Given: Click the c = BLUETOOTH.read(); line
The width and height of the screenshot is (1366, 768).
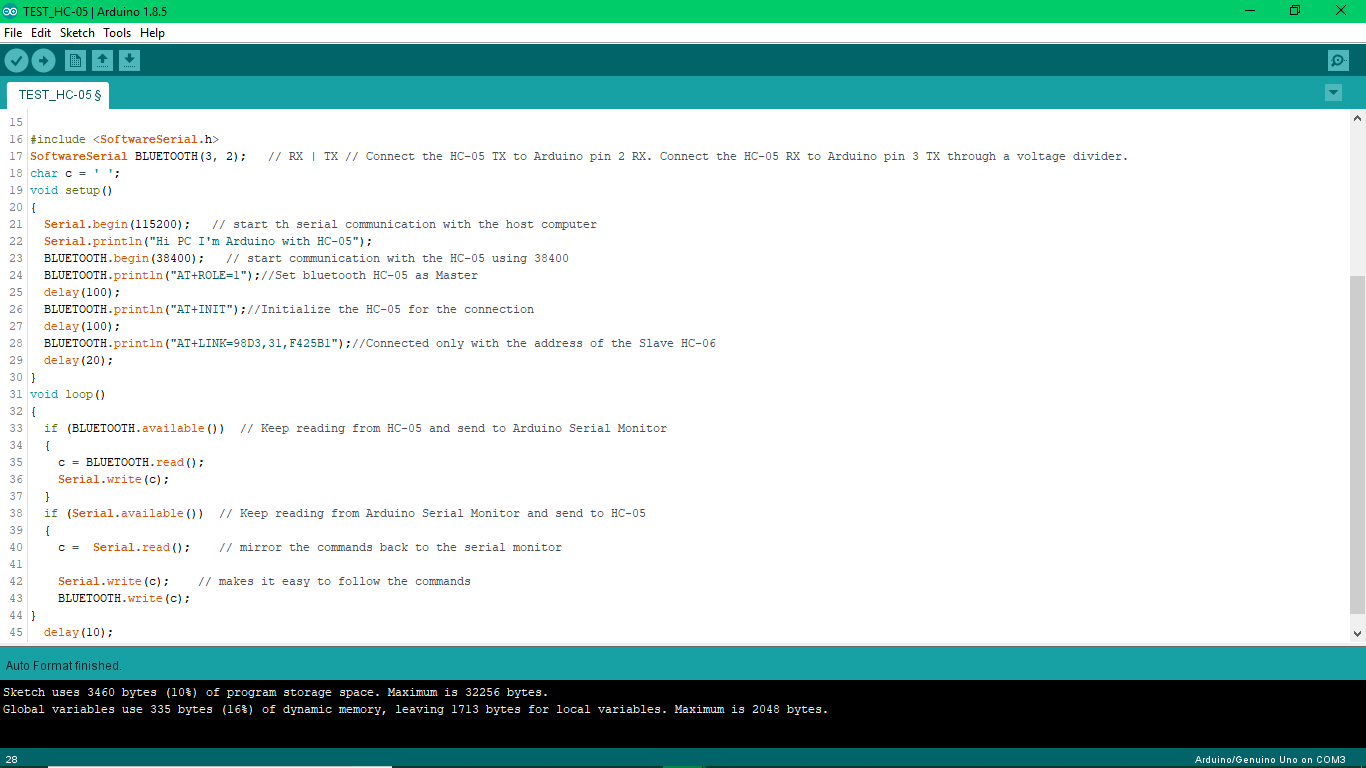Looking at the screenshot, I should (x=131, y=463).
